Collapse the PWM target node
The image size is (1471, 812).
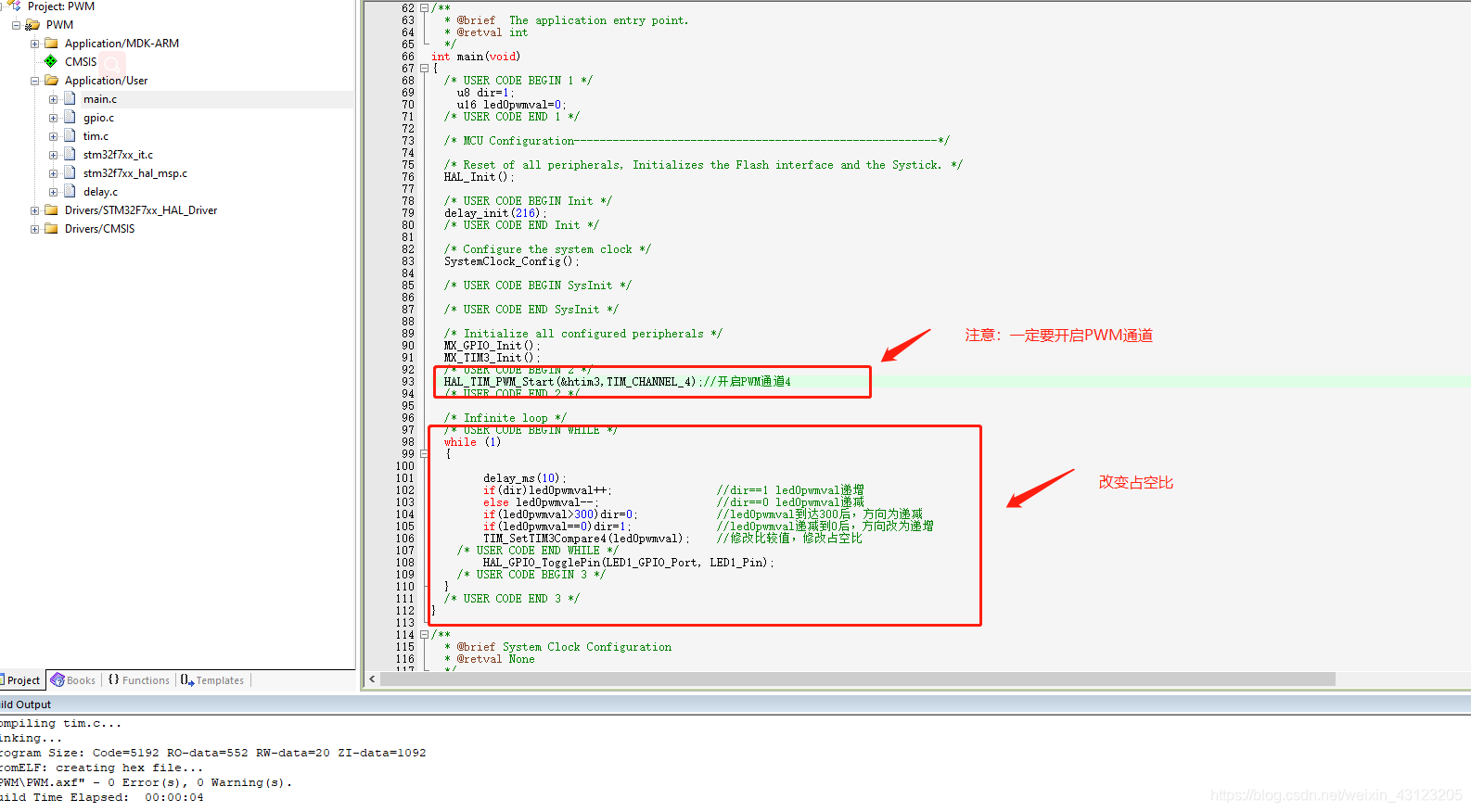click(16, 25)
